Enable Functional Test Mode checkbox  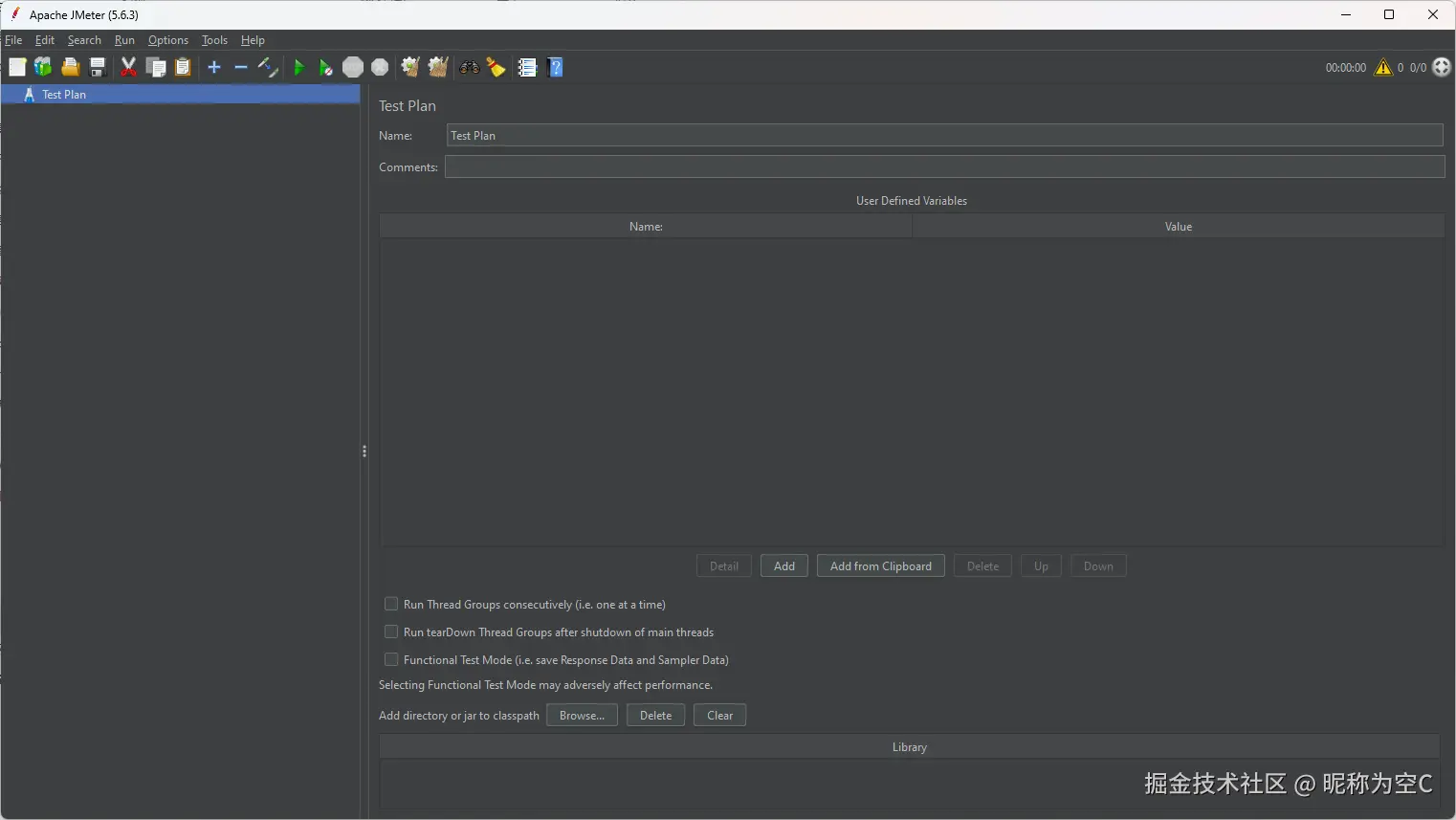click(391, 659)
